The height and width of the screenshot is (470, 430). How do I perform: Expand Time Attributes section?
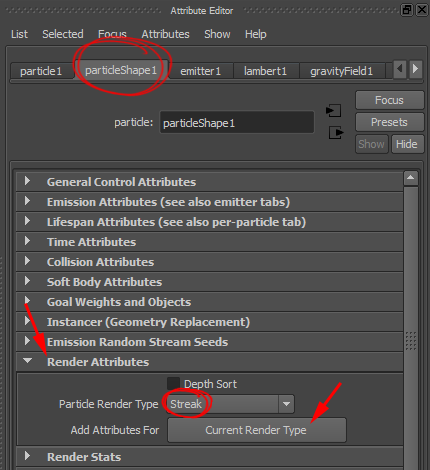pos(209,242)
